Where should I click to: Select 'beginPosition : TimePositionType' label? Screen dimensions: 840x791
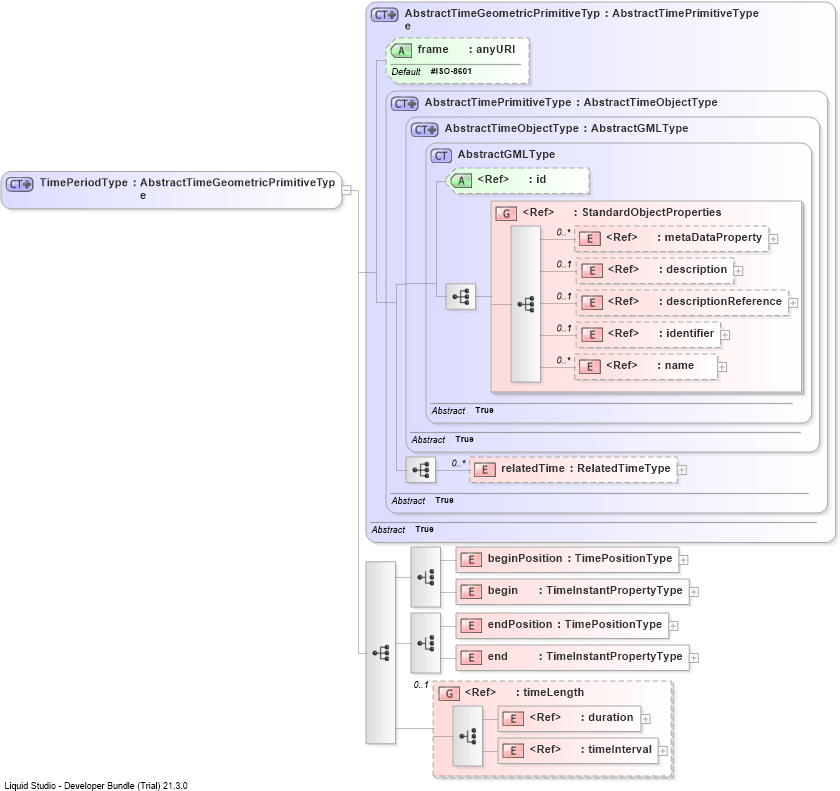pyautogui.click(x=580, y=559)
